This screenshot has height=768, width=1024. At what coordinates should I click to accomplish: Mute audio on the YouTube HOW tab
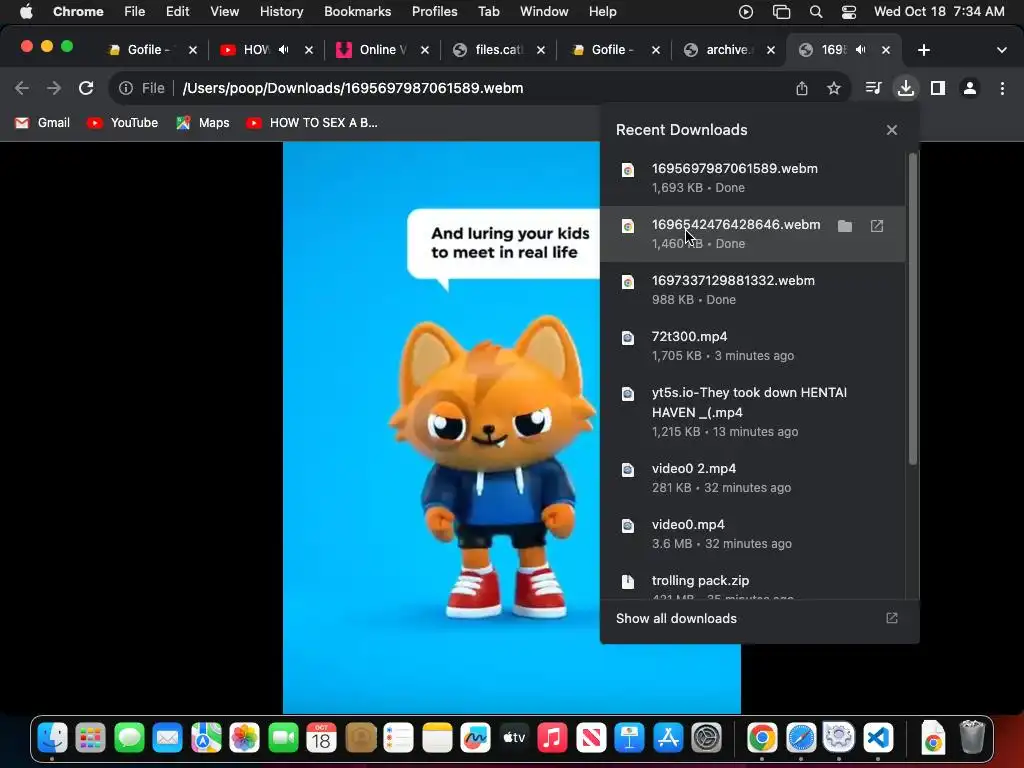(x=283, y=50)
